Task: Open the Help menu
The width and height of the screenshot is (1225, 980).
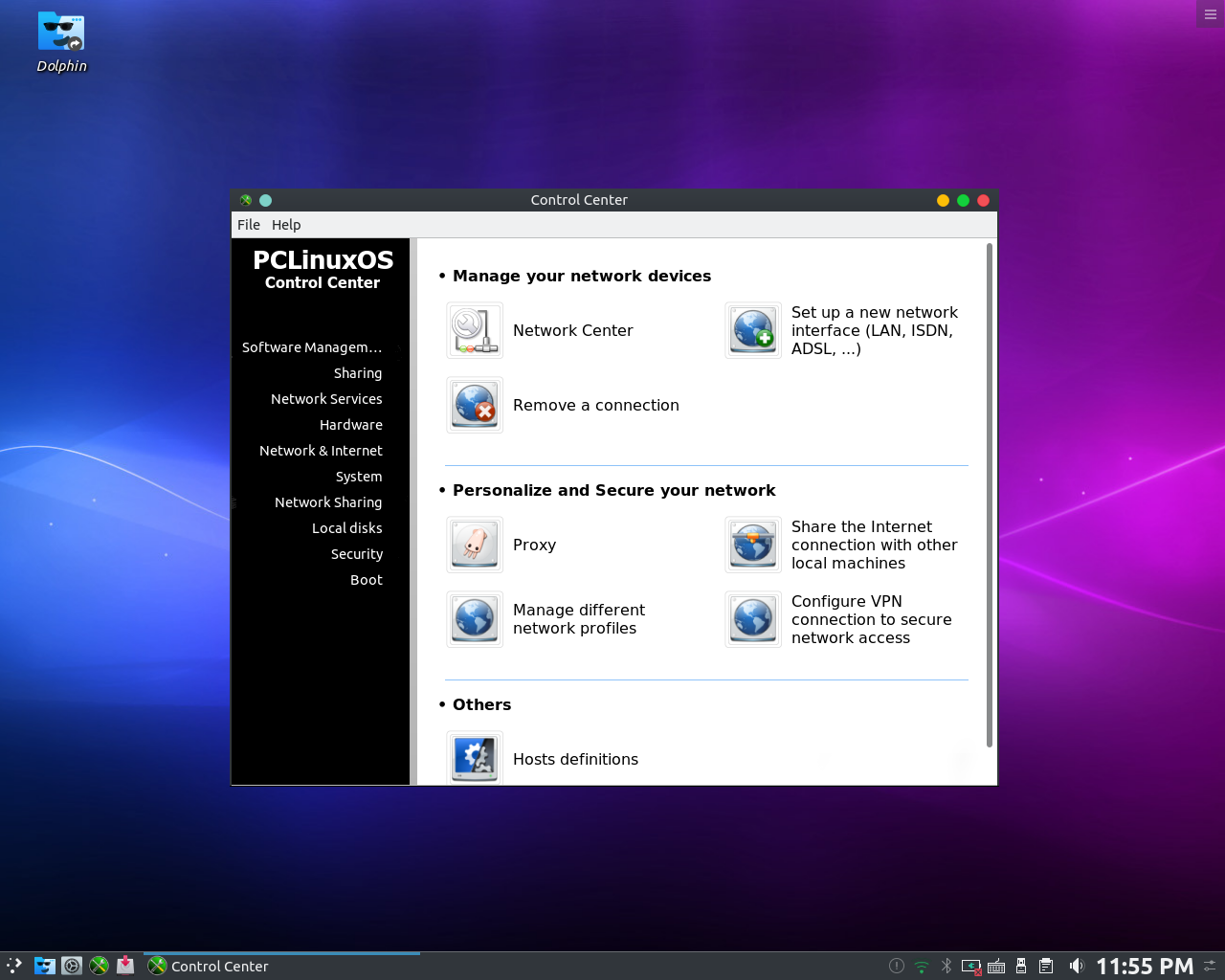Action: 286,225
